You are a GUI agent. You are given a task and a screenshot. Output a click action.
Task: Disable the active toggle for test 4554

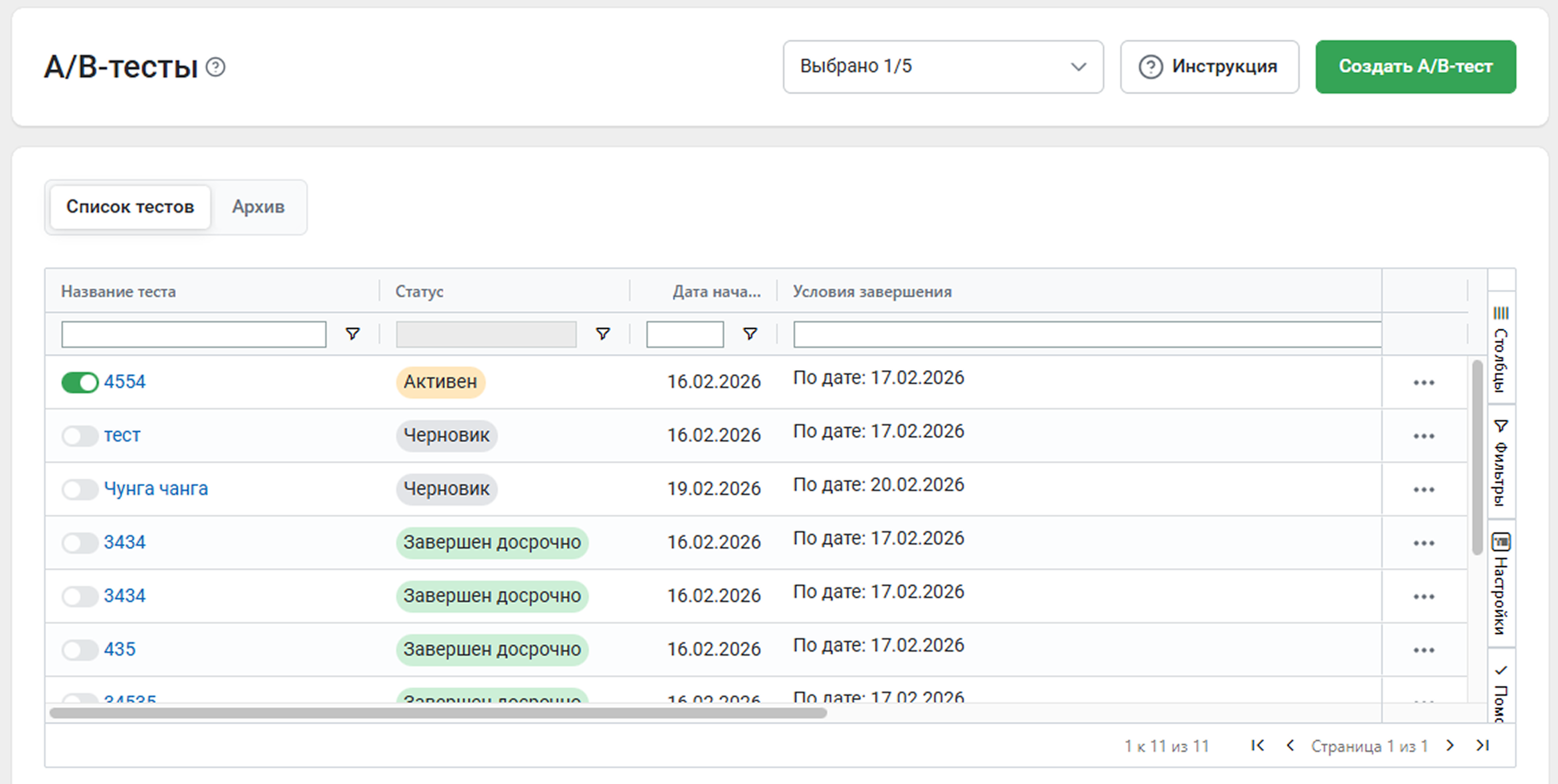pyautogui.click(x=80, y=382)
